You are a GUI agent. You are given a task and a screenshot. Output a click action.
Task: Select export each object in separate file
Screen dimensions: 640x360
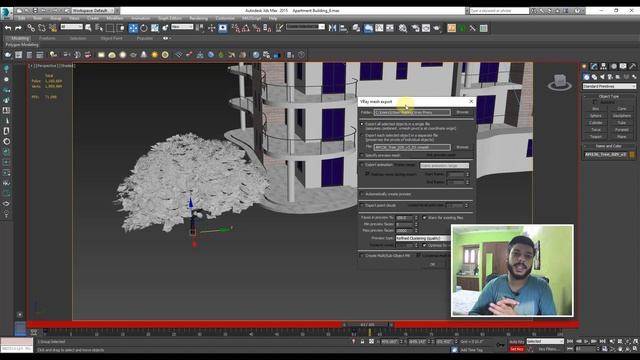[x=362, y=136]
